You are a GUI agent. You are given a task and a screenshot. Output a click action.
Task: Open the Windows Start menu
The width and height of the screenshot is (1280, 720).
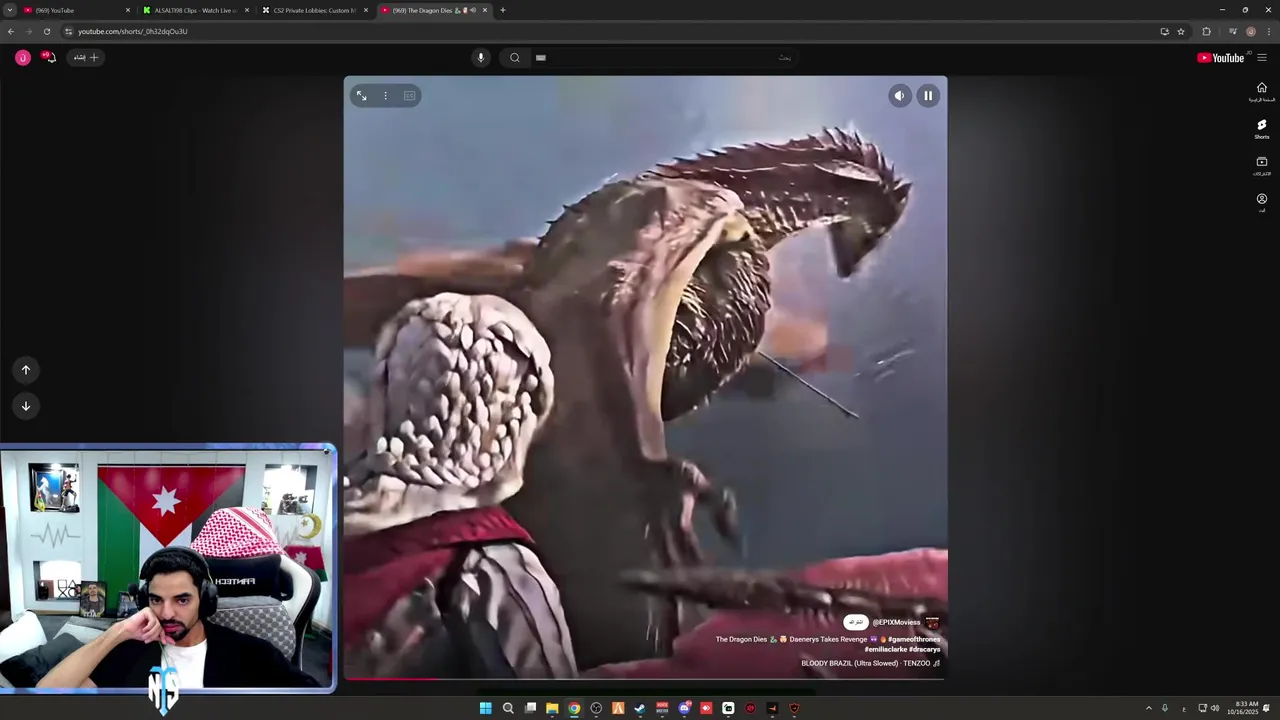pyautogui.click(x=486, y=708)
